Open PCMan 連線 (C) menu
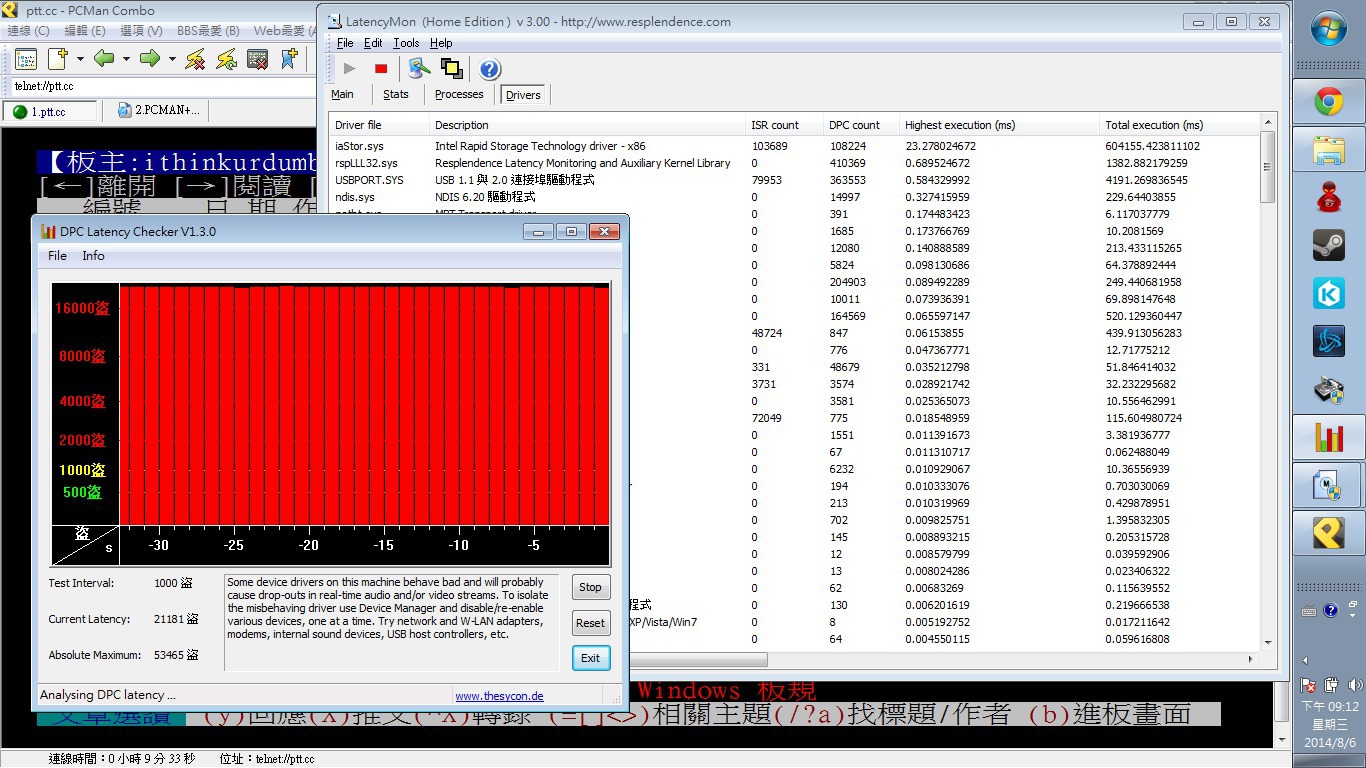 tap(28, 31)
